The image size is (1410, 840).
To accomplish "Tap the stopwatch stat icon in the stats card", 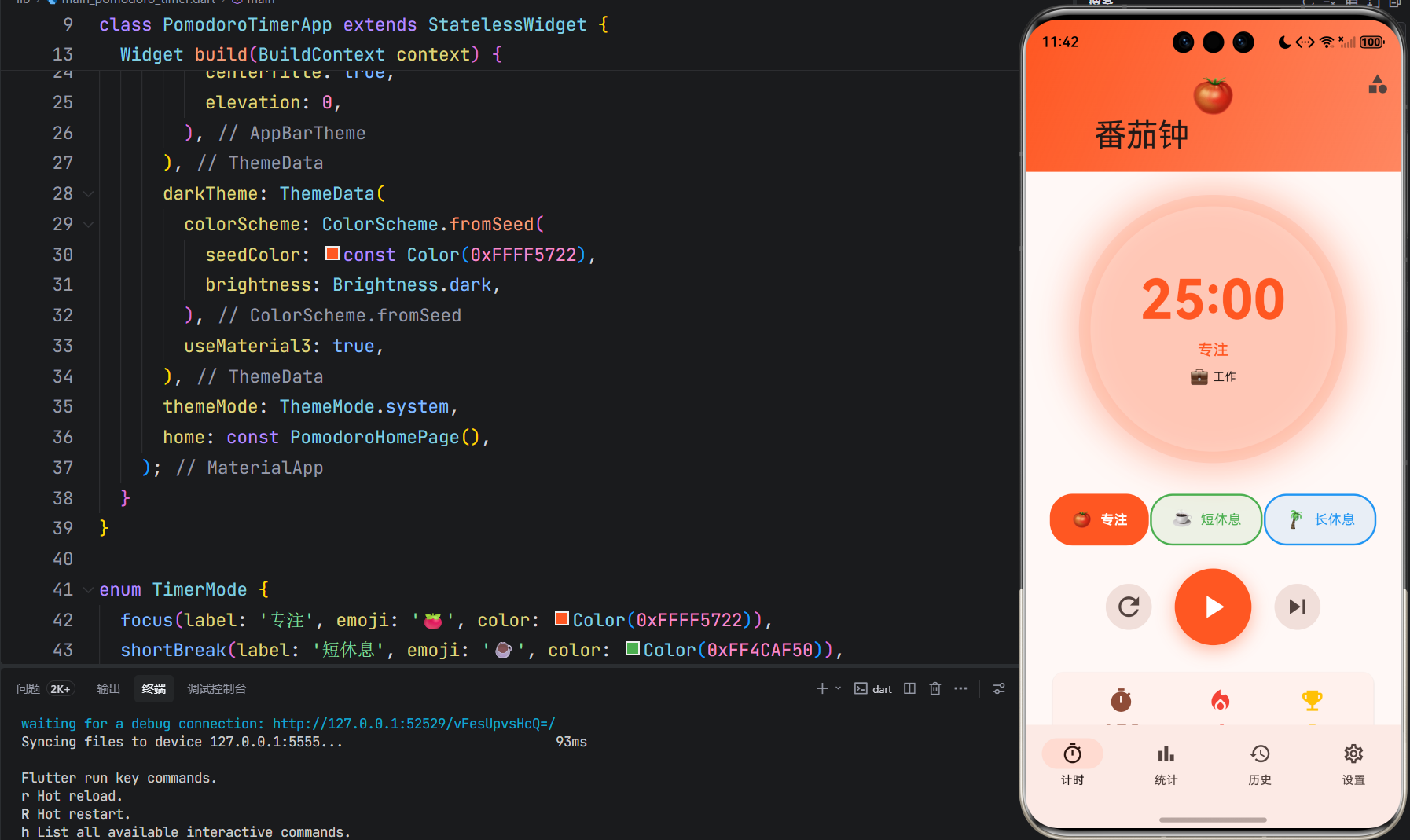I will pos(1121,699).
